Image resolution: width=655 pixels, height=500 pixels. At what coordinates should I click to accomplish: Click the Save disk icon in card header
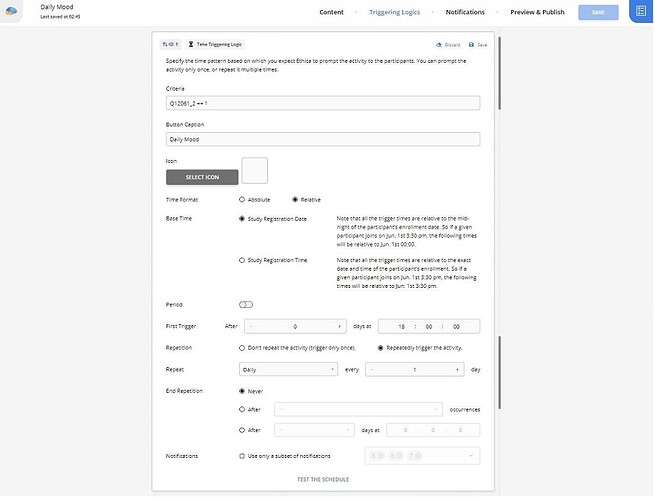click(x=471, y=45)
